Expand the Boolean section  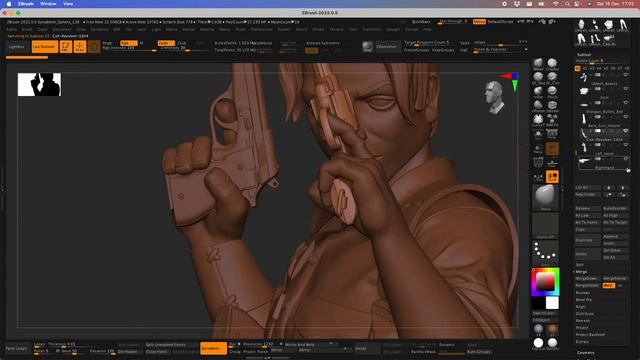582,293
